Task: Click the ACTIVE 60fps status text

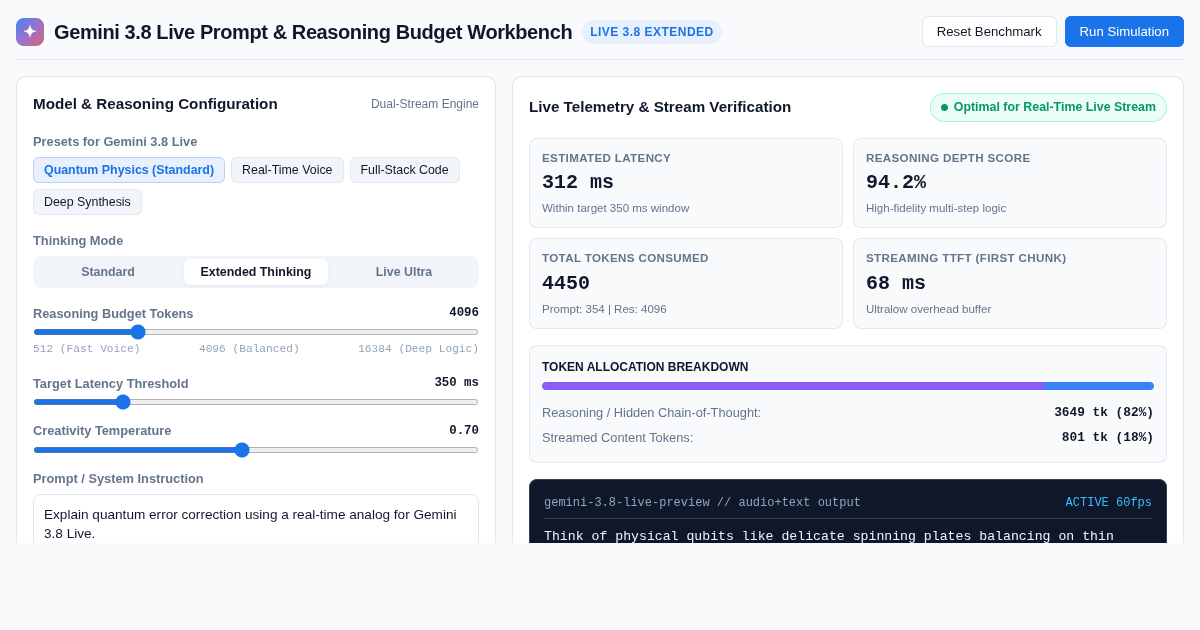Action: pos(1108,503)
